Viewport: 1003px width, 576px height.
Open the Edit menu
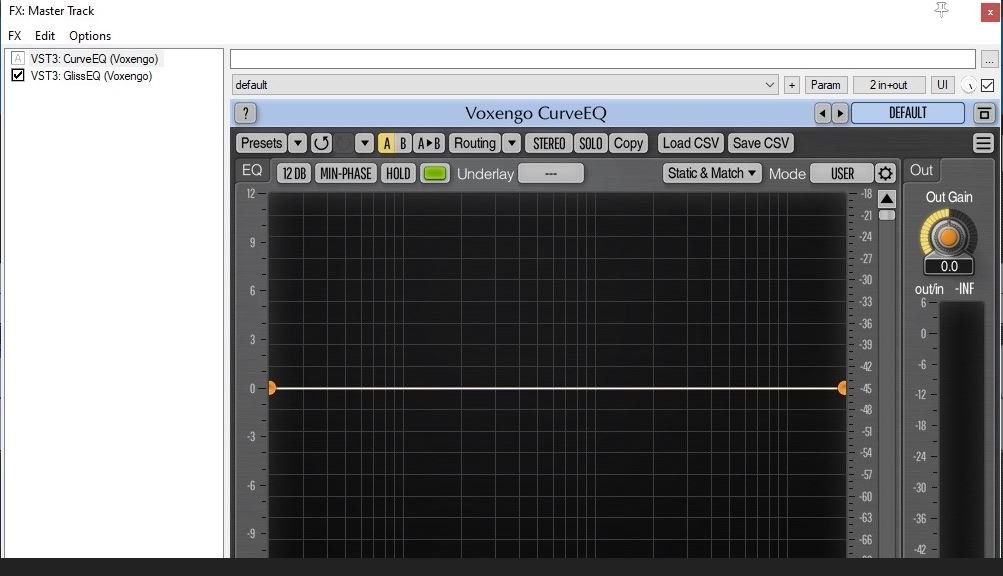(x=45, y=36)
